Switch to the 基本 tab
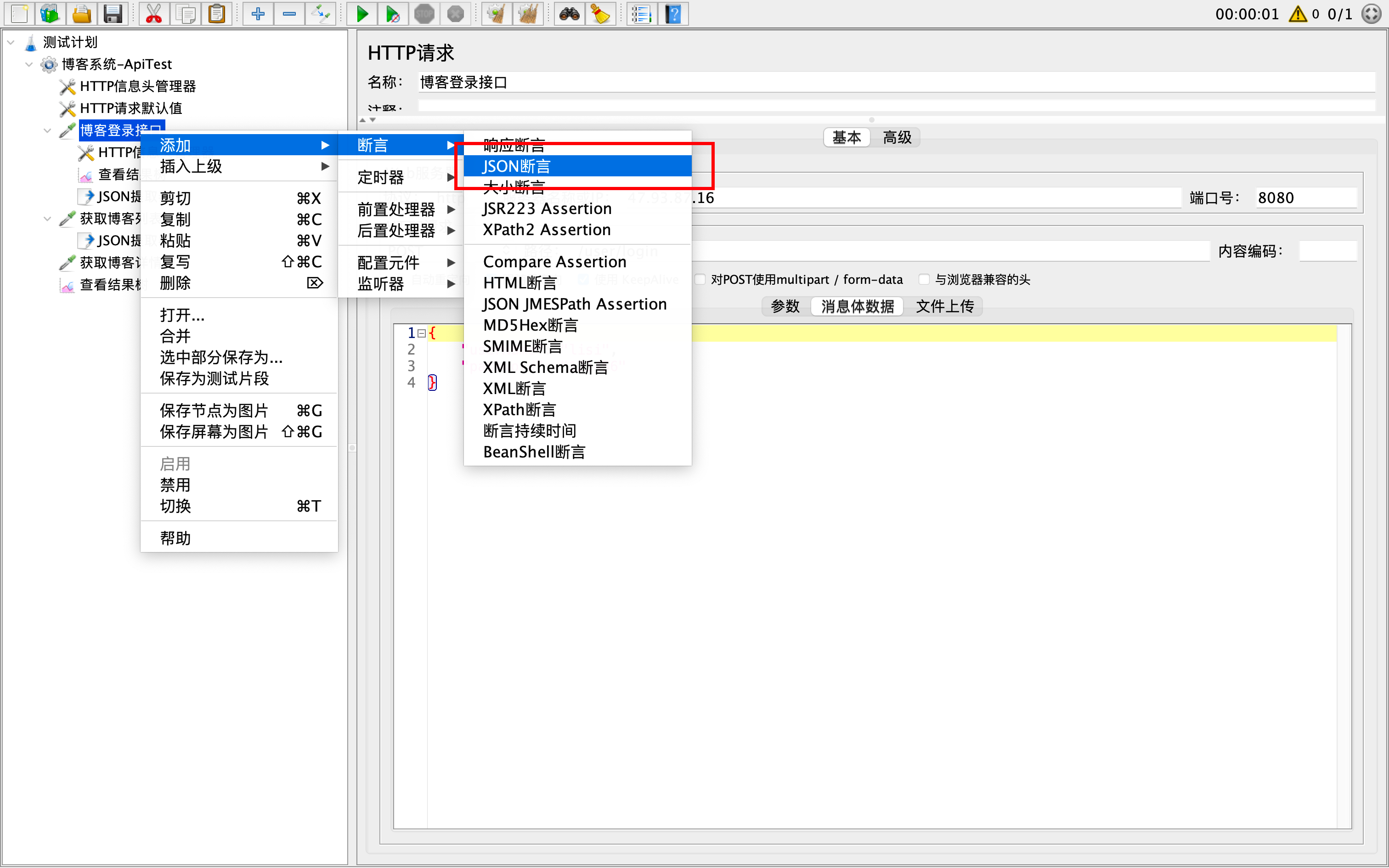This screenshot has height=868, width=1389. point(847,138)
